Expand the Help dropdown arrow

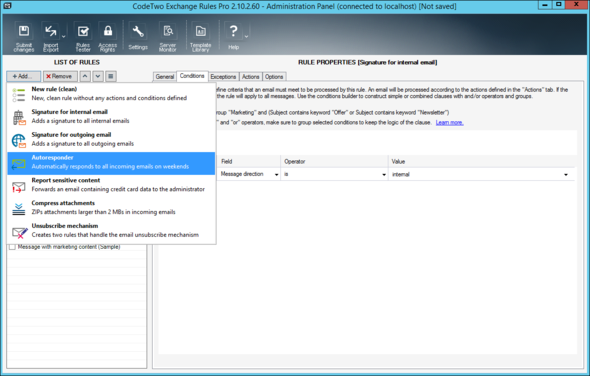(246, 37)
